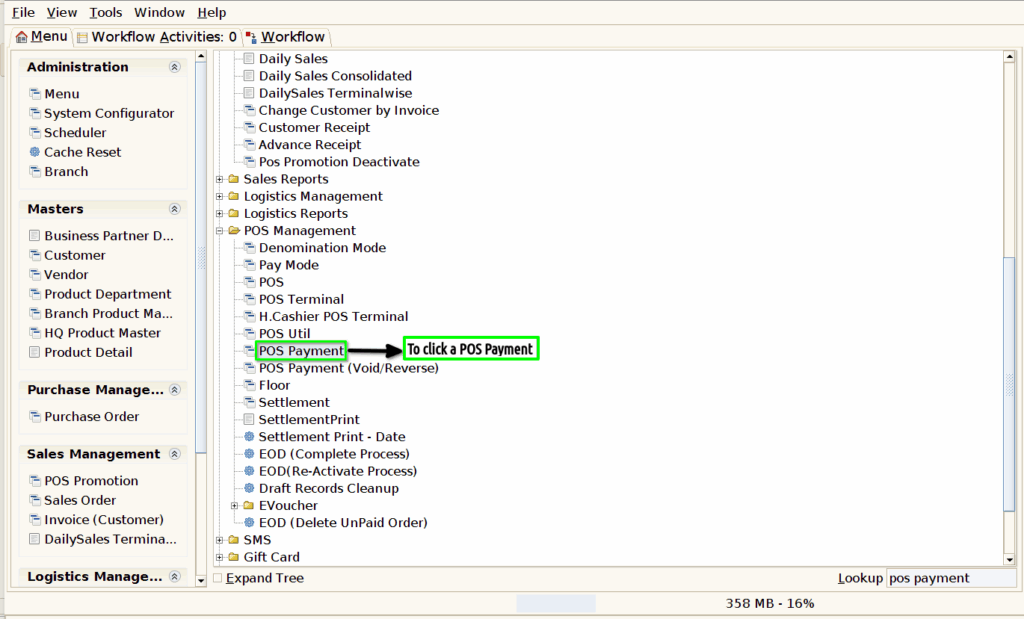Click the Draft Records Cleanup process icon
Screen dimensions: 1024x619
click(x=249, y=488)
